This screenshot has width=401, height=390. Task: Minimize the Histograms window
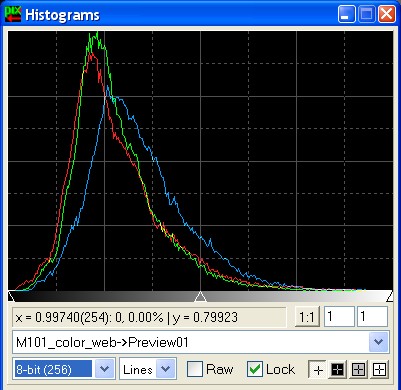click(347, 14)
